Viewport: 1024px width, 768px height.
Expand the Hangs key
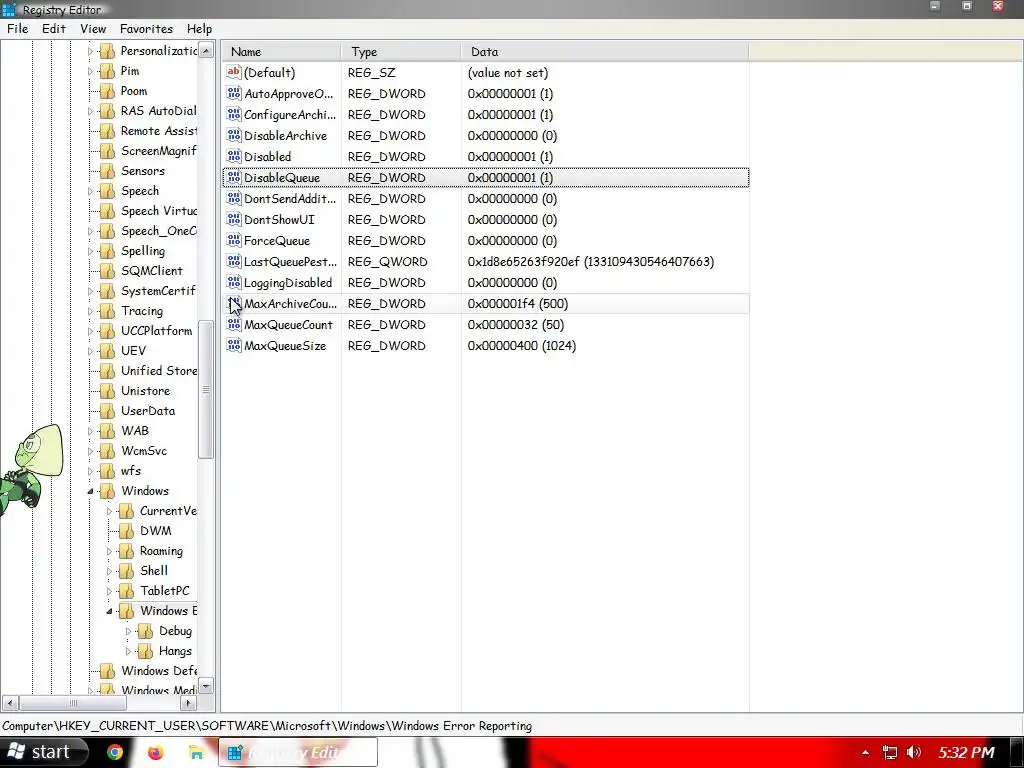click(128, 651)
